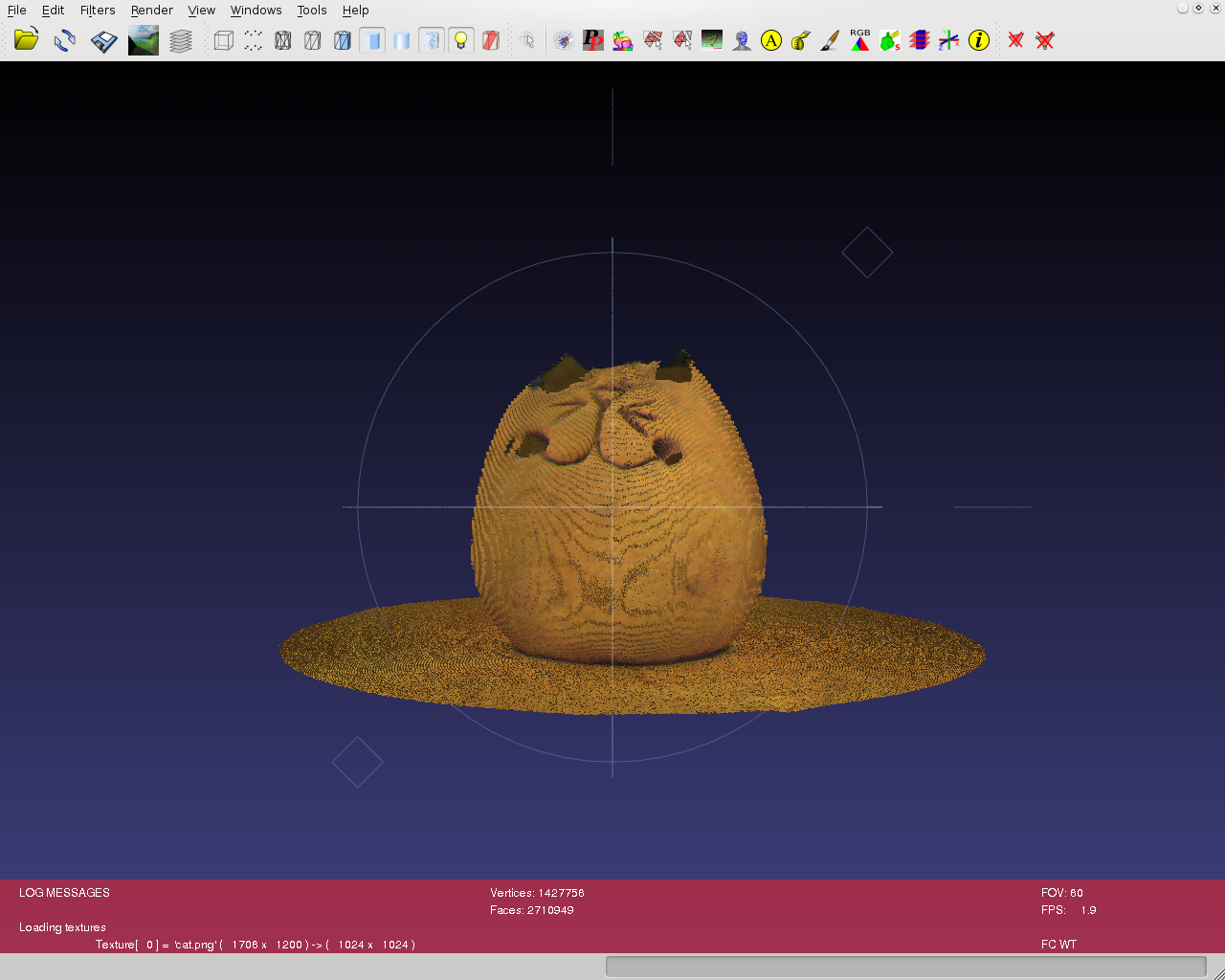The width and height of the screenshot is (1225, 980).
Task: Open the Layer dialog stack icon
Action: (181, 40)
